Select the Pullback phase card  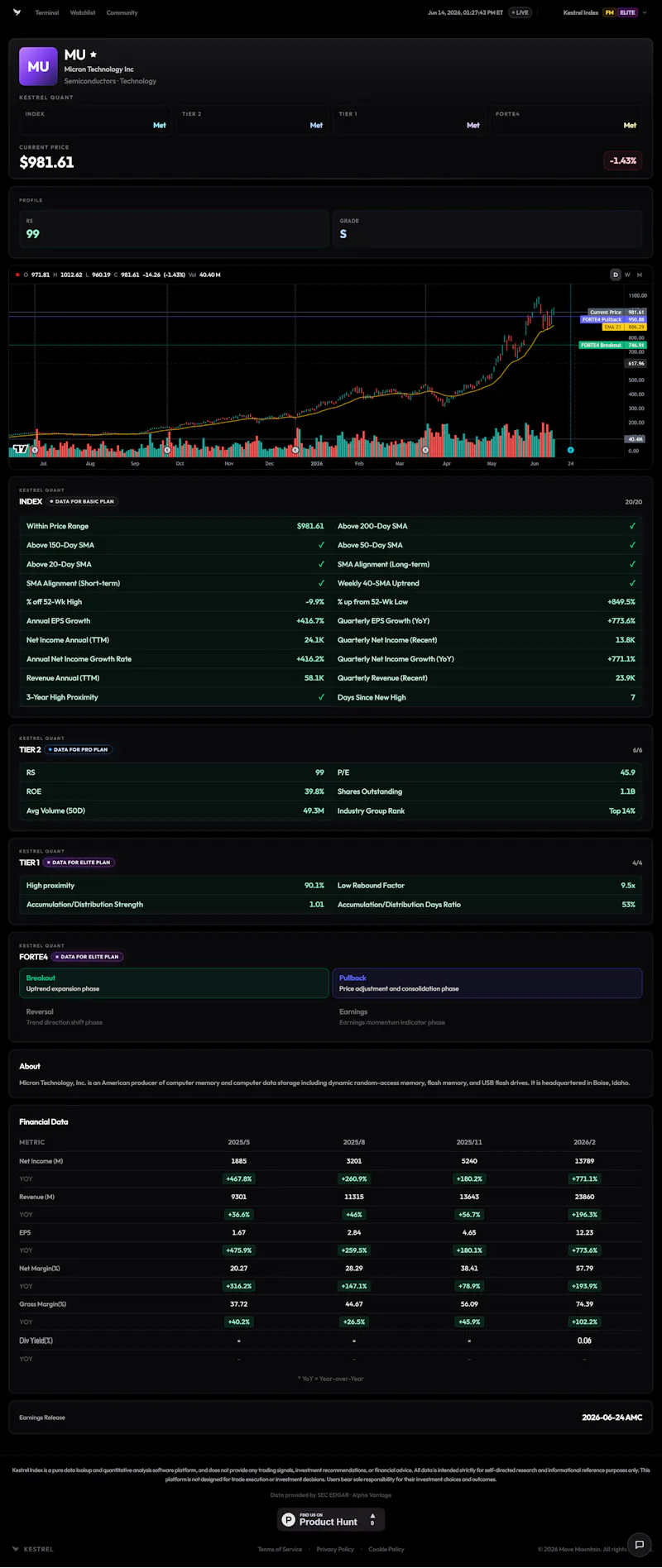[487, 982]
